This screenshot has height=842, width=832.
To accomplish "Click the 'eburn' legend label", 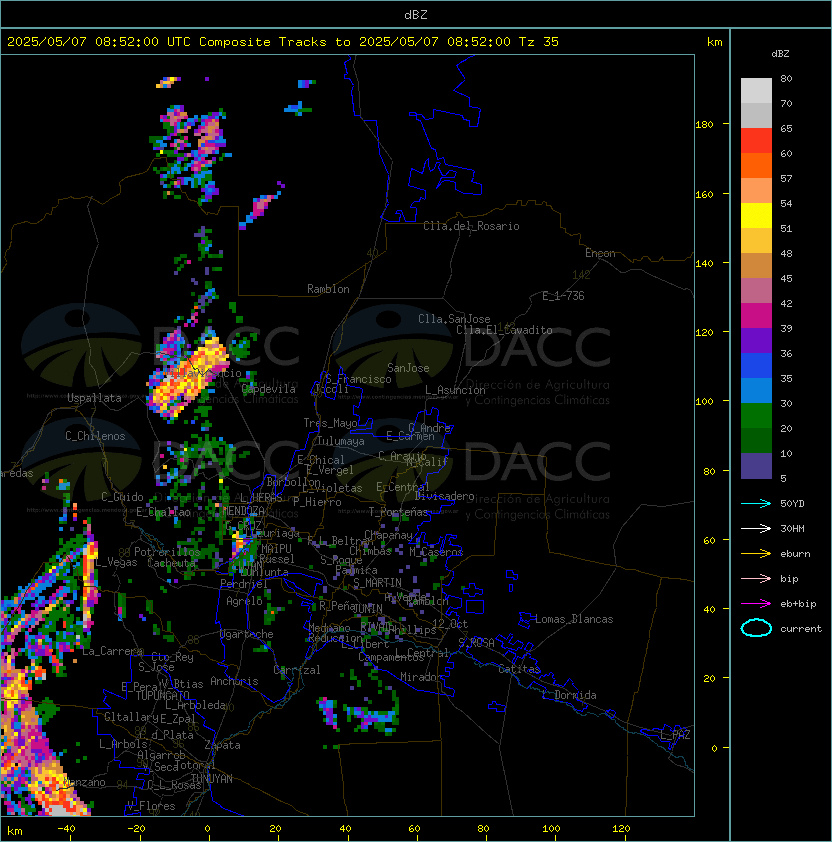I will click(x=795, y=554).
